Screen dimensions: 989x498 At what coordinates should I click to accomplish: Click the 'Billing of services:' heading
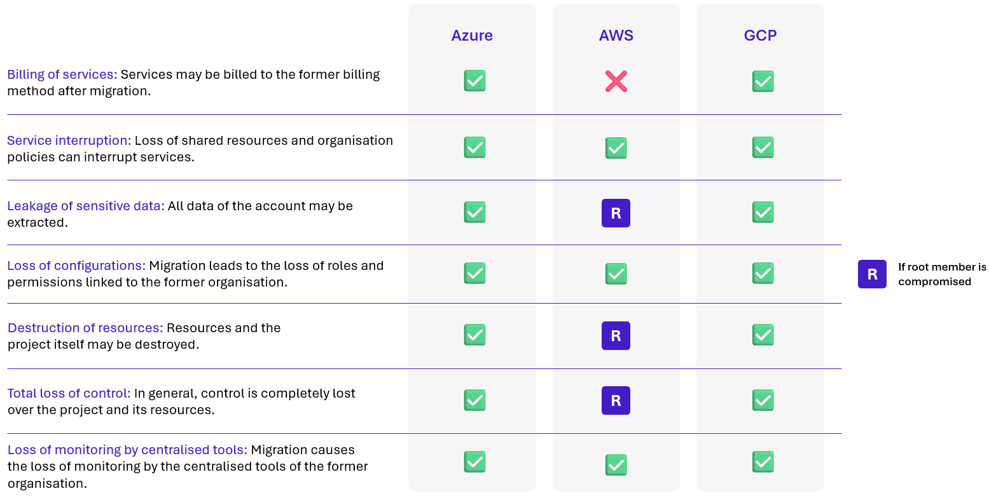[62, 75]
